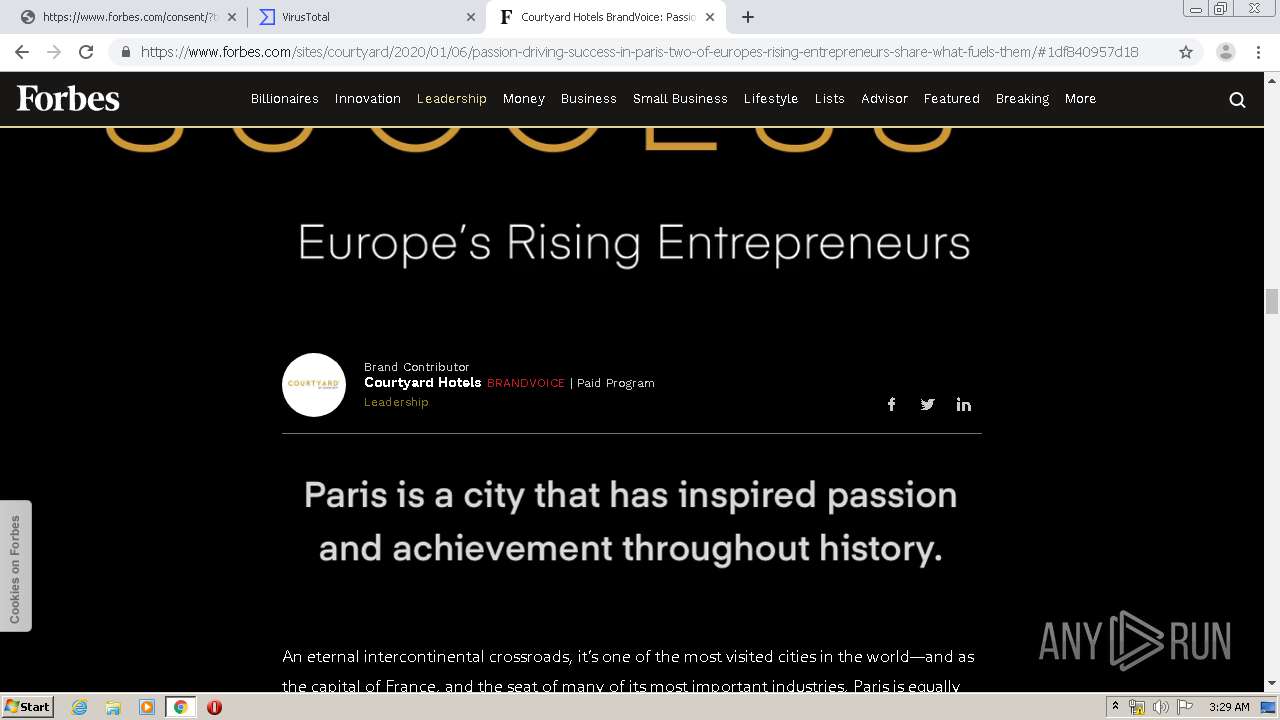Open the Lifestyle menu
Viewport: 1280px width, 720px height.
[771, 99]
